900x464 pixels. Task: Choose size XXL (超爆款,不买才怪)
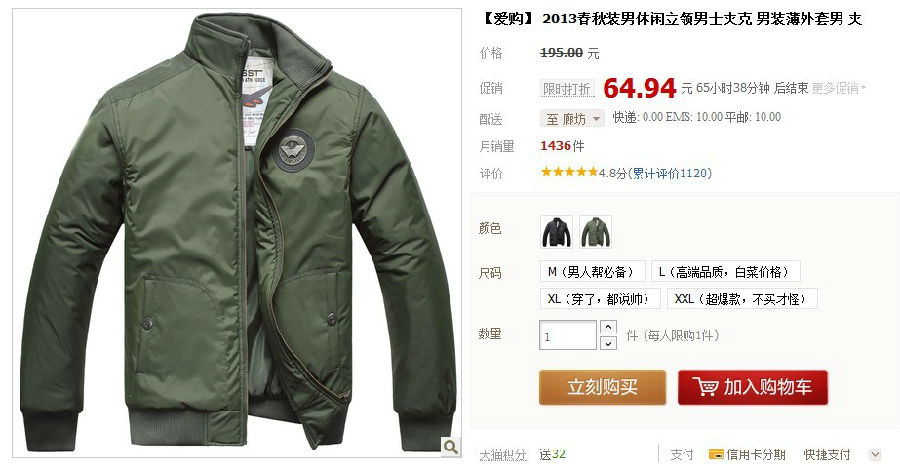click(742, 299)
